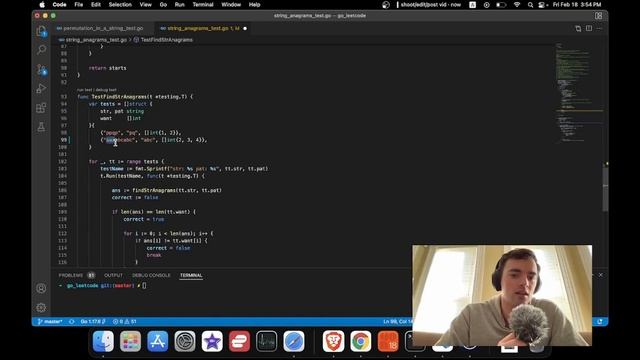Open the Accounts menu icon

pos(41,288)
